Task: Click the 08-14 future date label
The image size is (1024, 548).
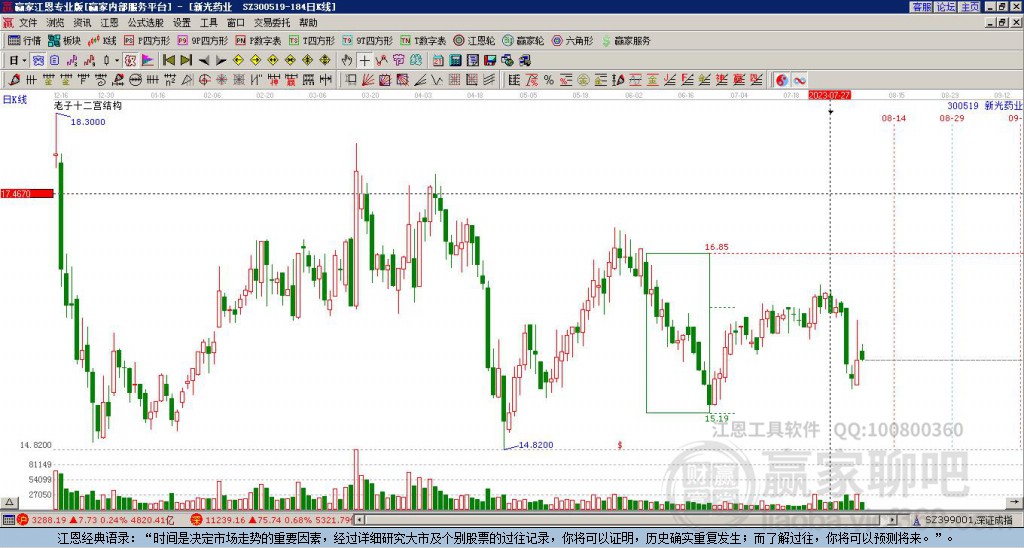Action: click(x=893, y=118)
